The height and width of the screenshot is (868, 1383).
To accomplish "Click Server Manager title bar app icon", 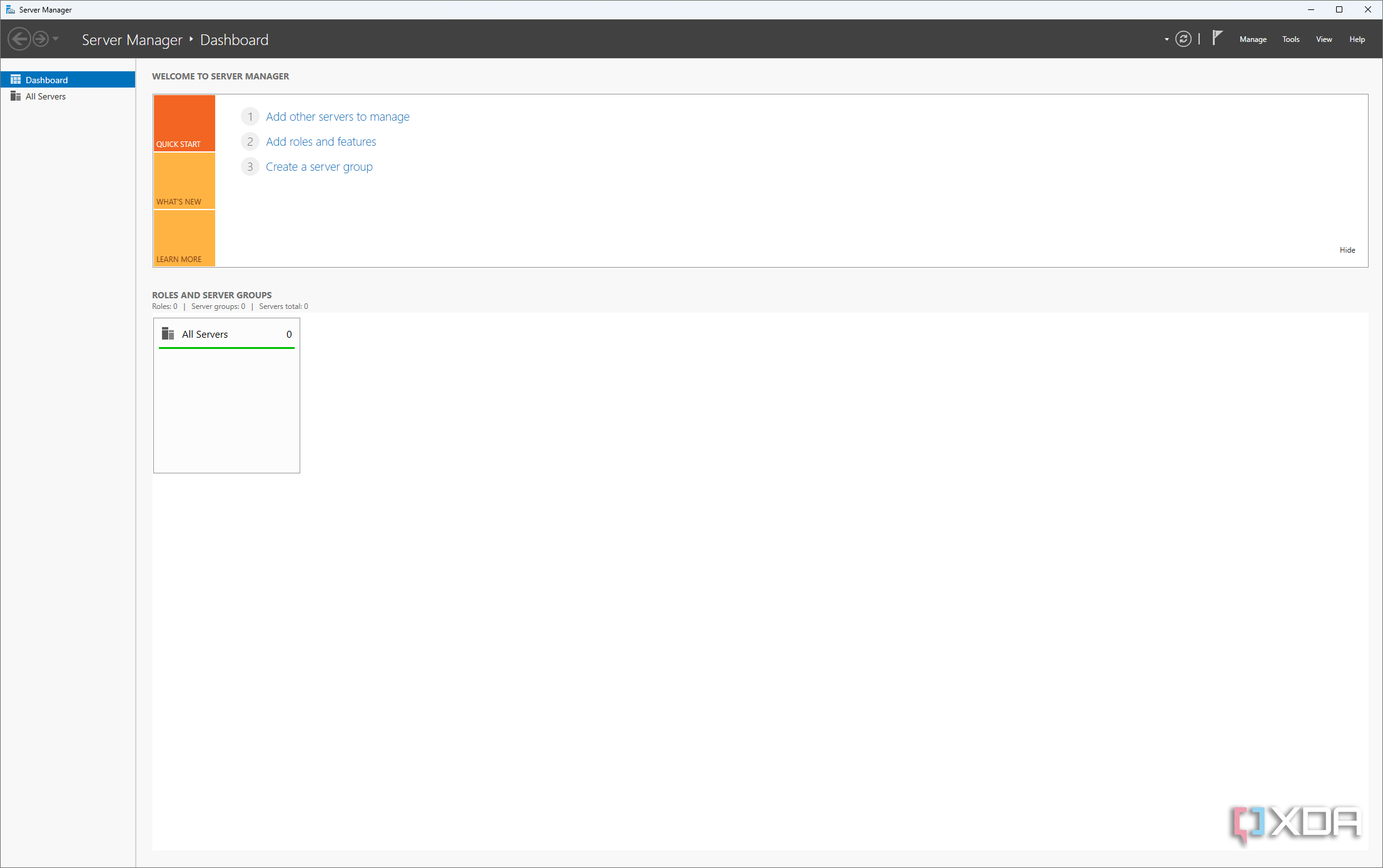I will coord(10,9).
